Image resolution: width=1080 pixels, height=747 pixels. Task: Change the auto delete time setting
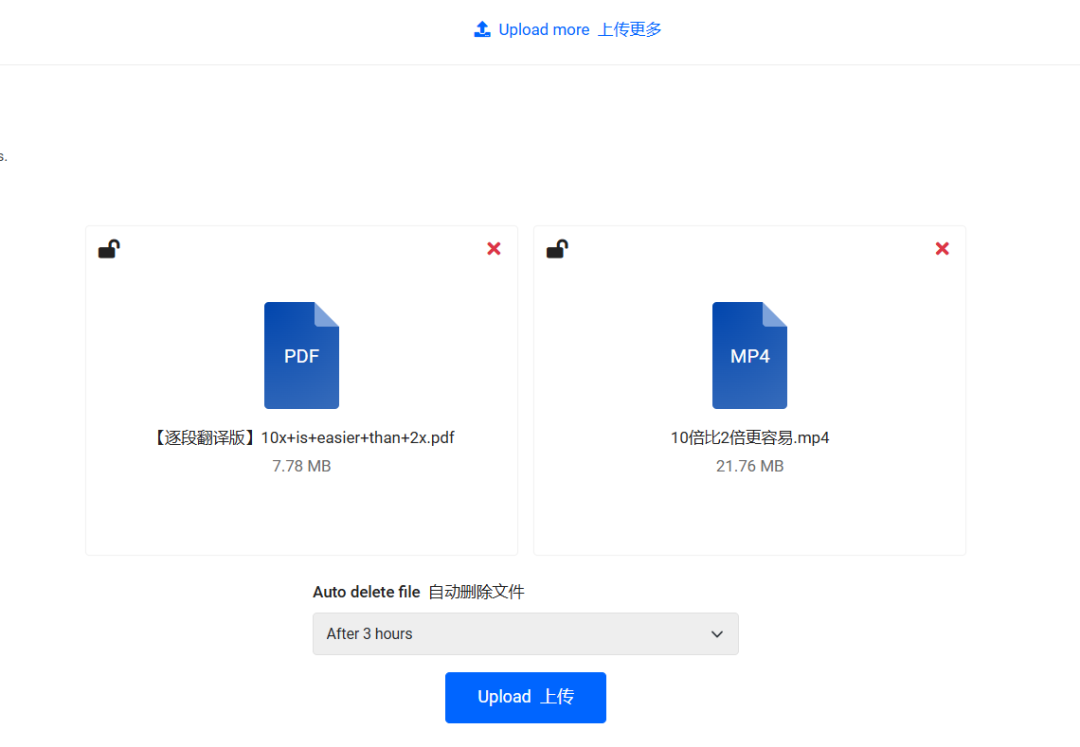(x=525, y=633)
